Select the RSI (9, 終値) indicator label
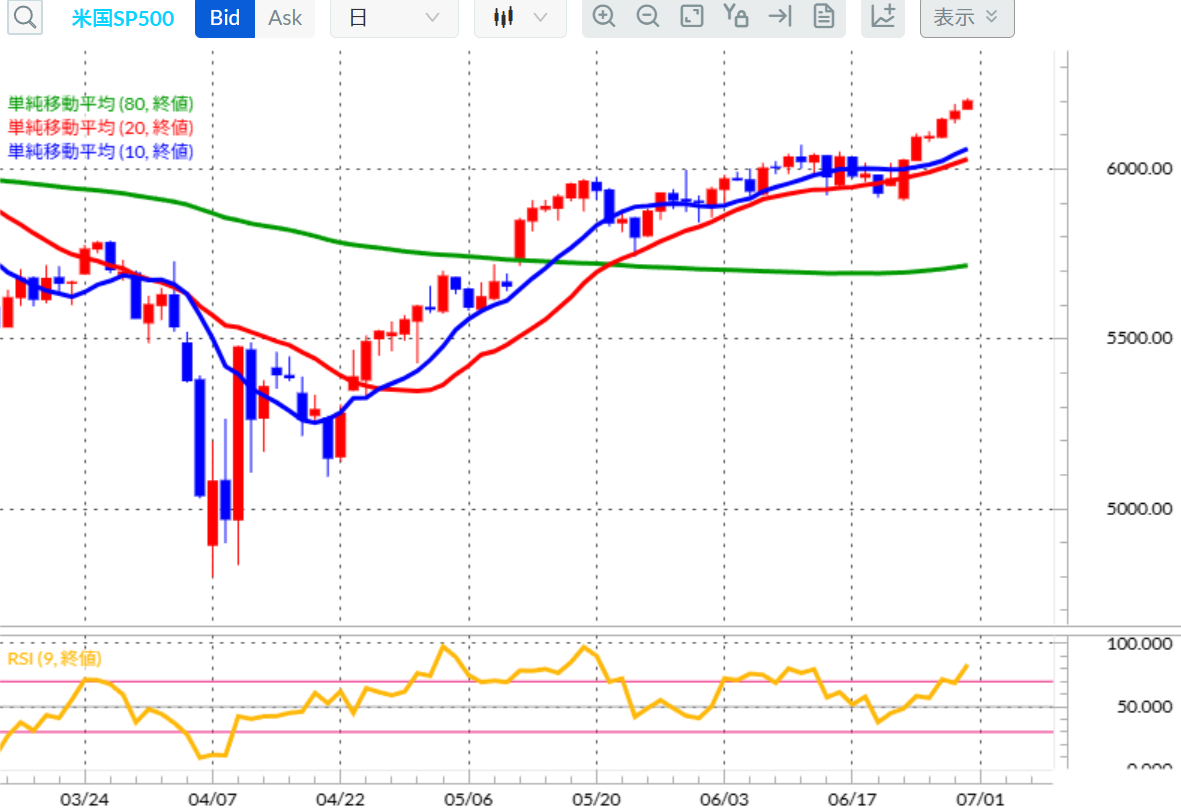Screen dimensions: 1181x810 coord(54,659)
